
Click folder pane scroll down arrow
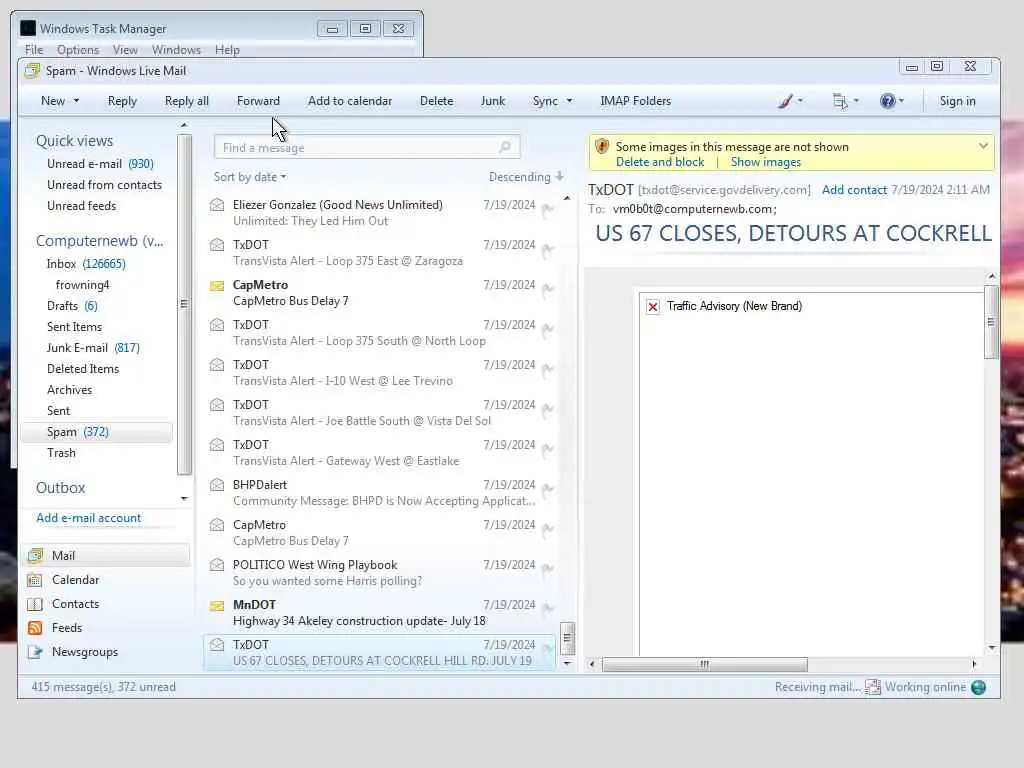(x=184, y=499)
